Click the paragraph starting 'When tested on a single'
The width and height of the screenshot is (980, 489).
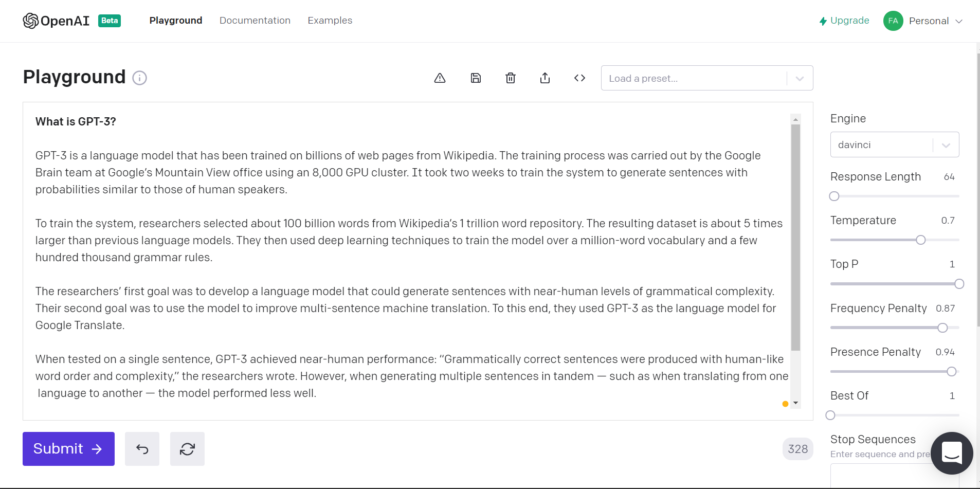click(412, 376)
